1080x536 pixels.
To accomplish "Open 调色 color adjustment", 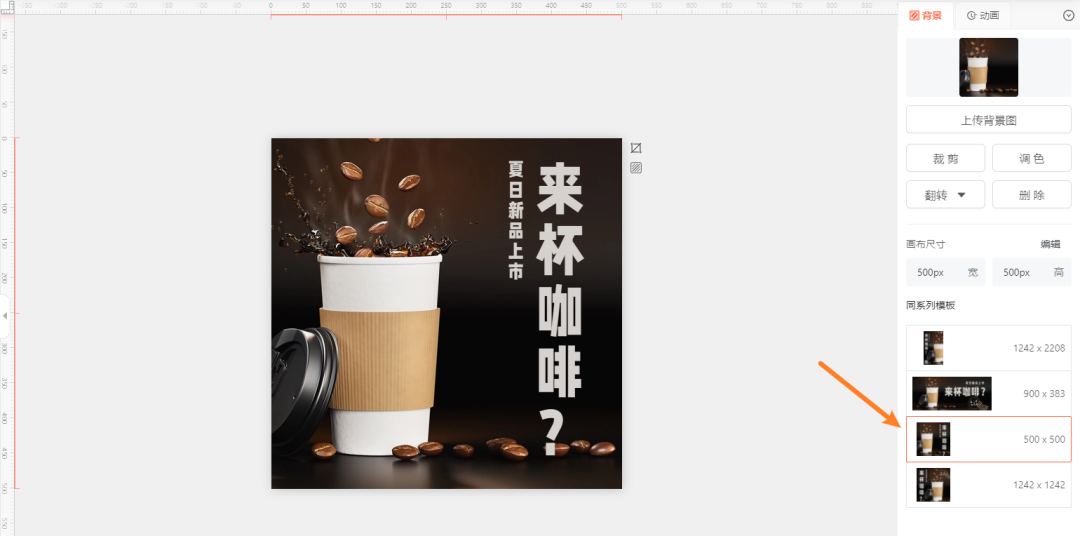I will pyautogui.click(x=1031, y=158).
